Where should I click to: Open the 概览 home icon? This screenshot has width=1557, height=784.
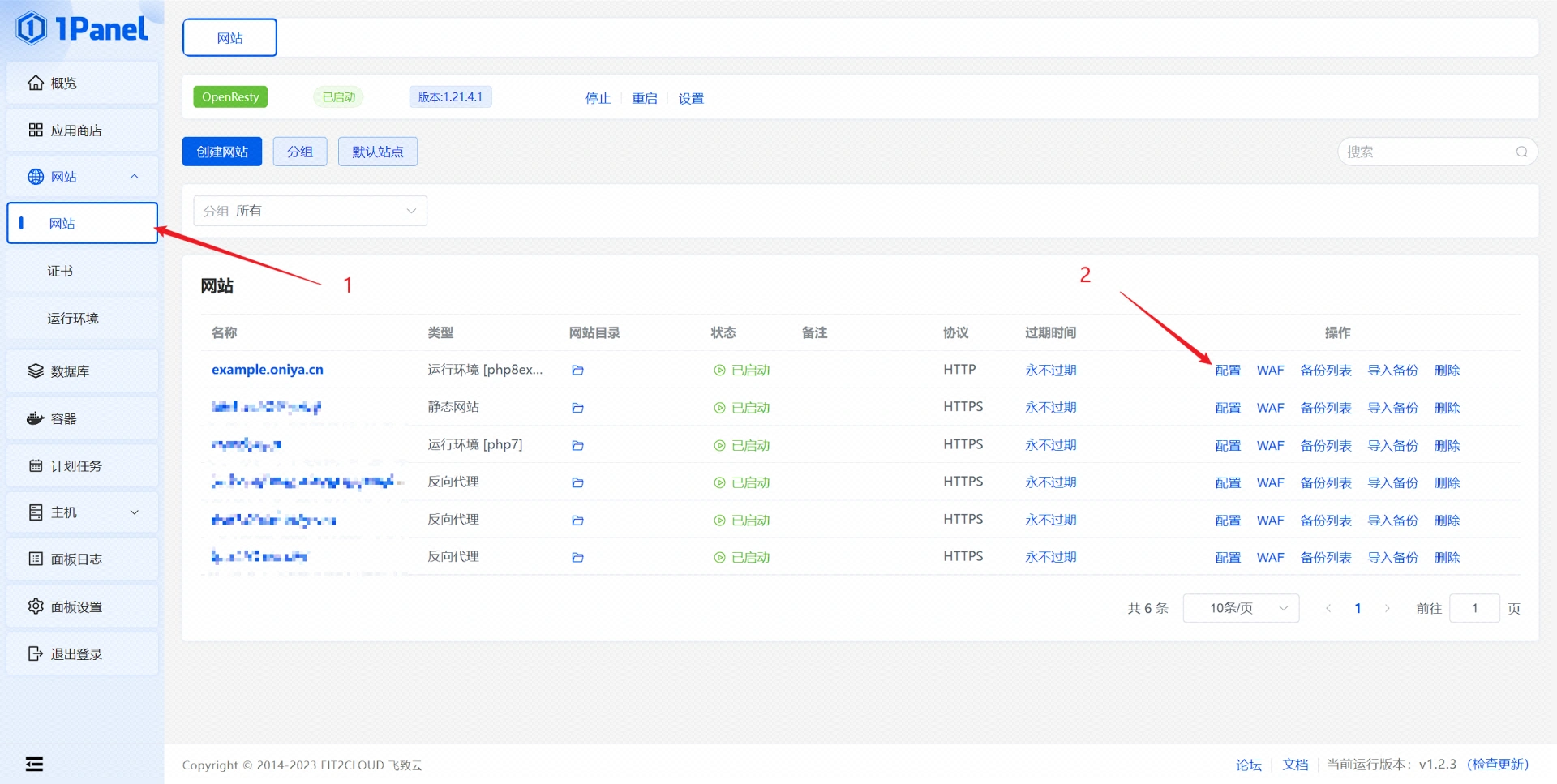pos(36,83)
